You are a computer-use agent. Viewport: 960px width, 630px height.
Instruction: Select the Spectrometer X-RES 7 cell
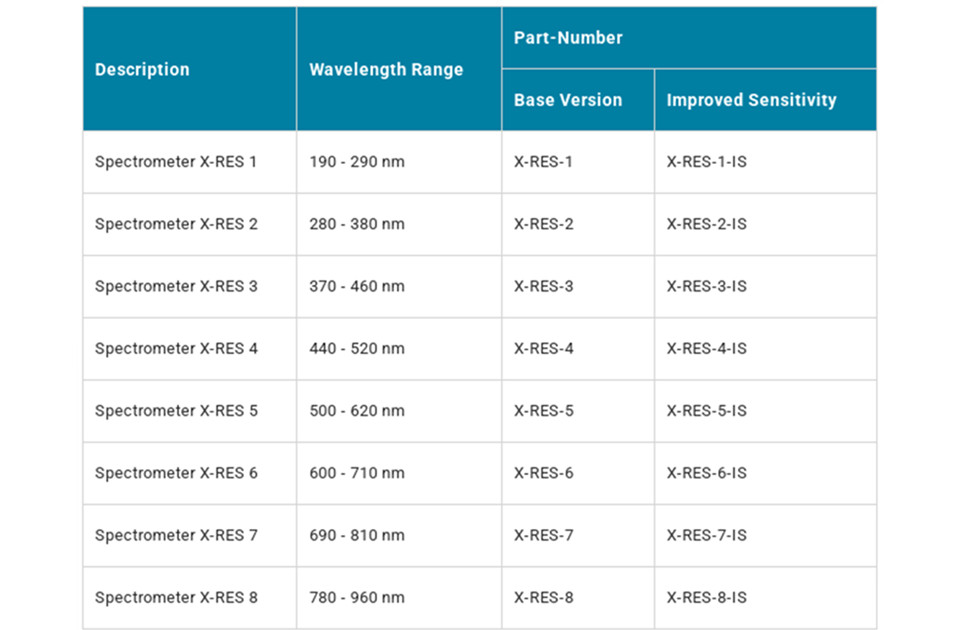pos(176,535)
